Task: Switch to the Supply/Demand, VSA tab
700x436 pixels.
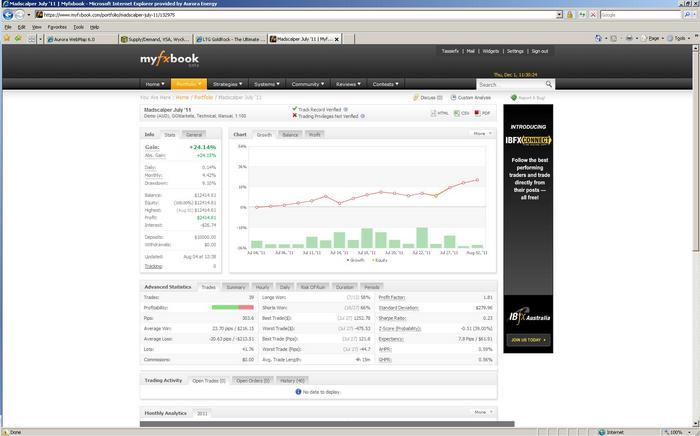Action: 155,39
